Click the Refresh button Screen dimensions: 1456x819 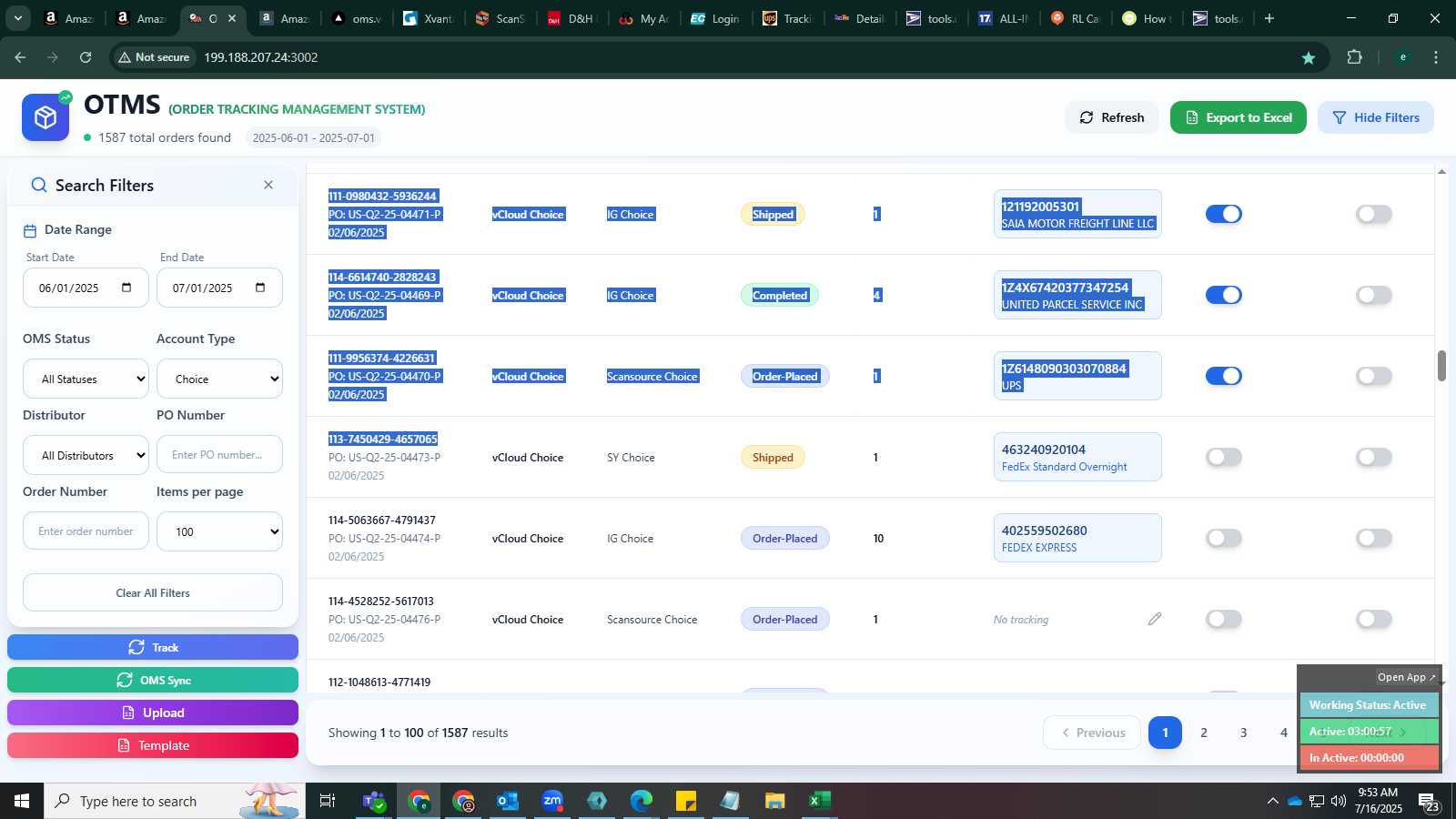pos(1112,117)
